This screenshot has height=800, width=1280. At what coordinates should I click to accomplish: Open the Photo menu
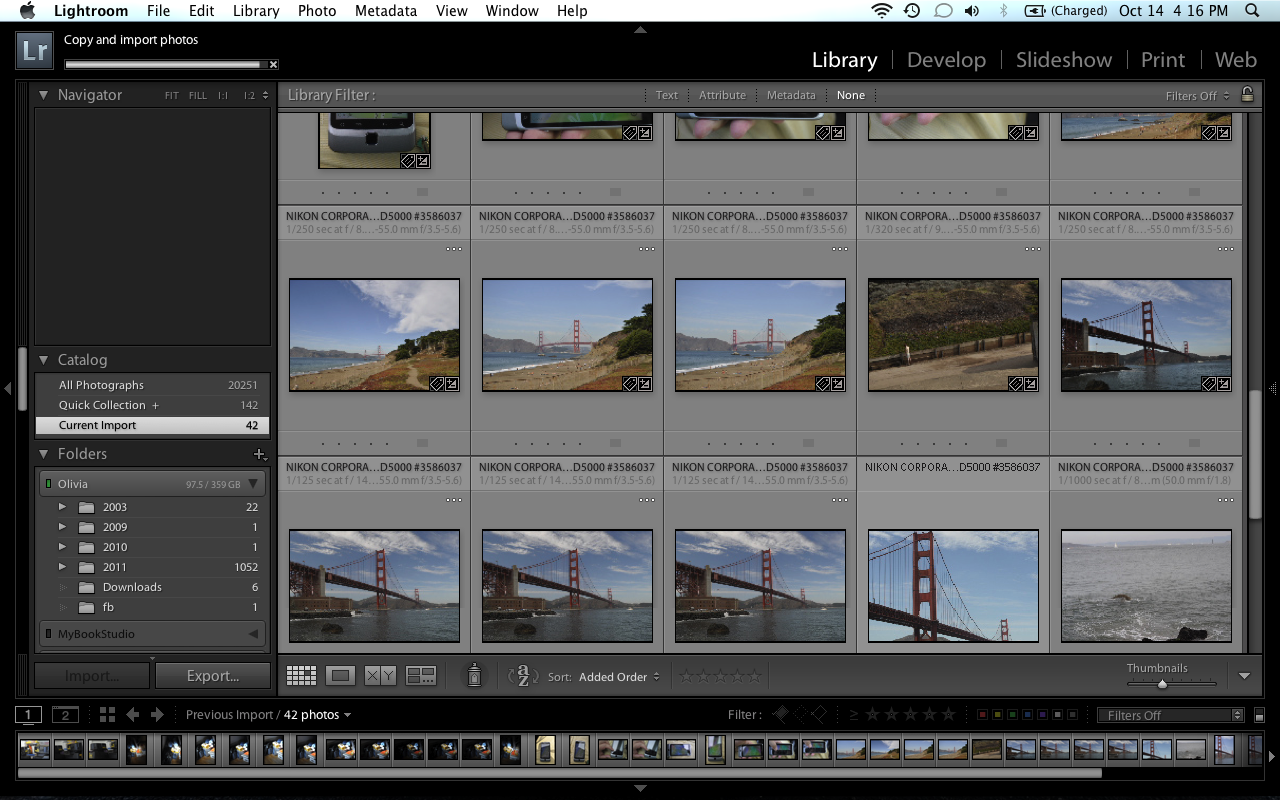pyautogui.click(x=317, y=11)
